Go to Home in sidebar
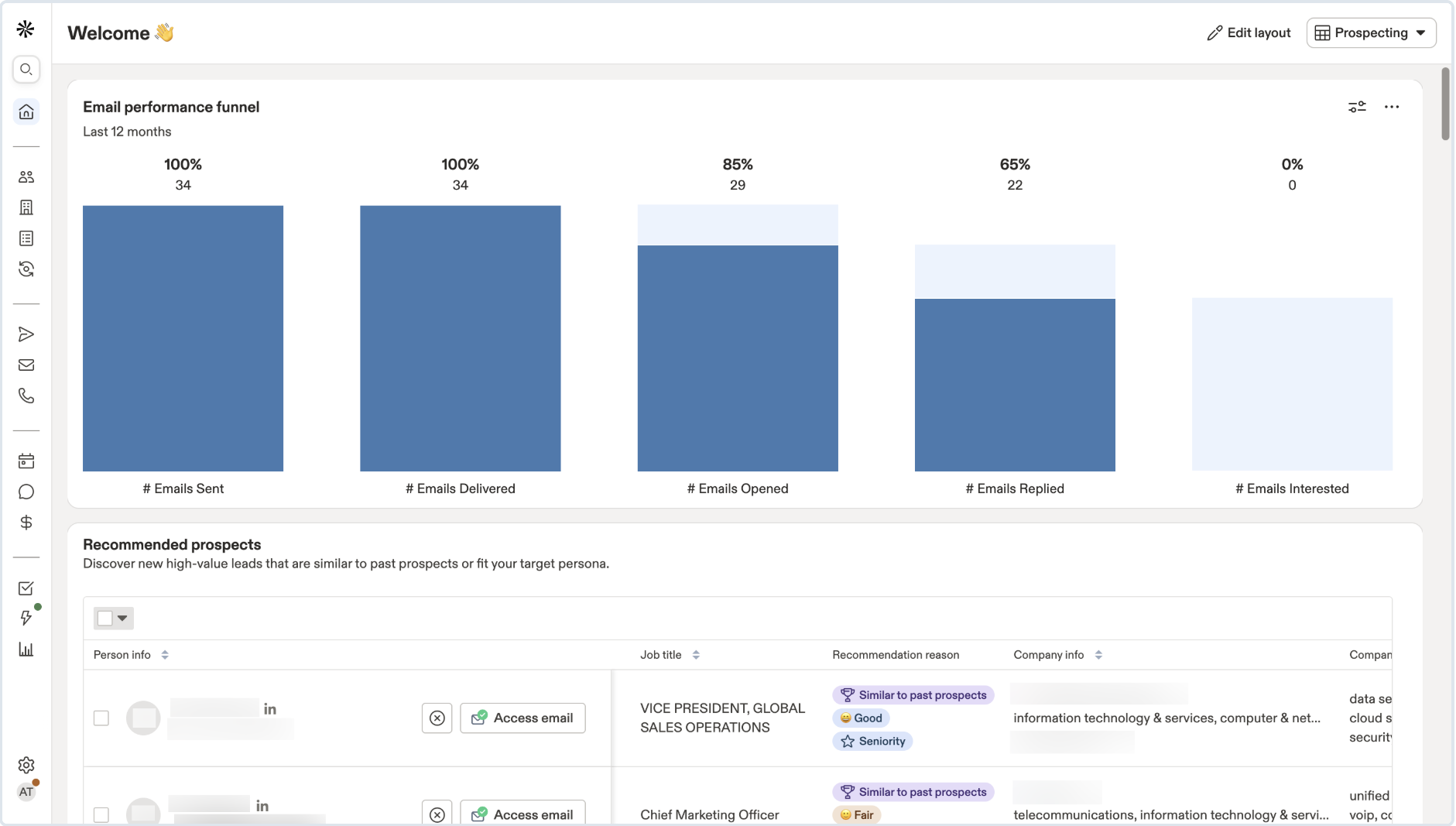 [x=26, y=112]
